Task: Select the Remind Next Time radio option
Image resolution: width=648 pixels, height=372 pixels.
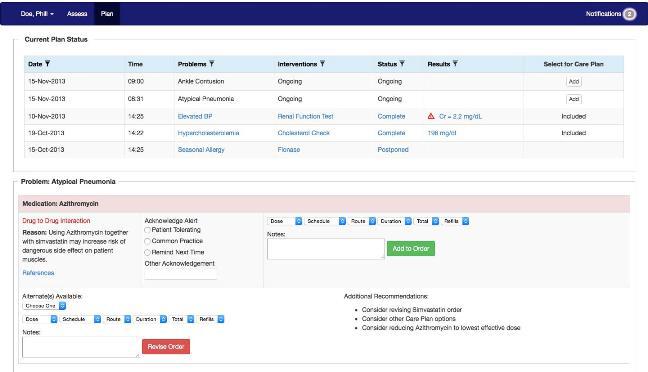Action: pyautogui.click(x=147, y=252)
